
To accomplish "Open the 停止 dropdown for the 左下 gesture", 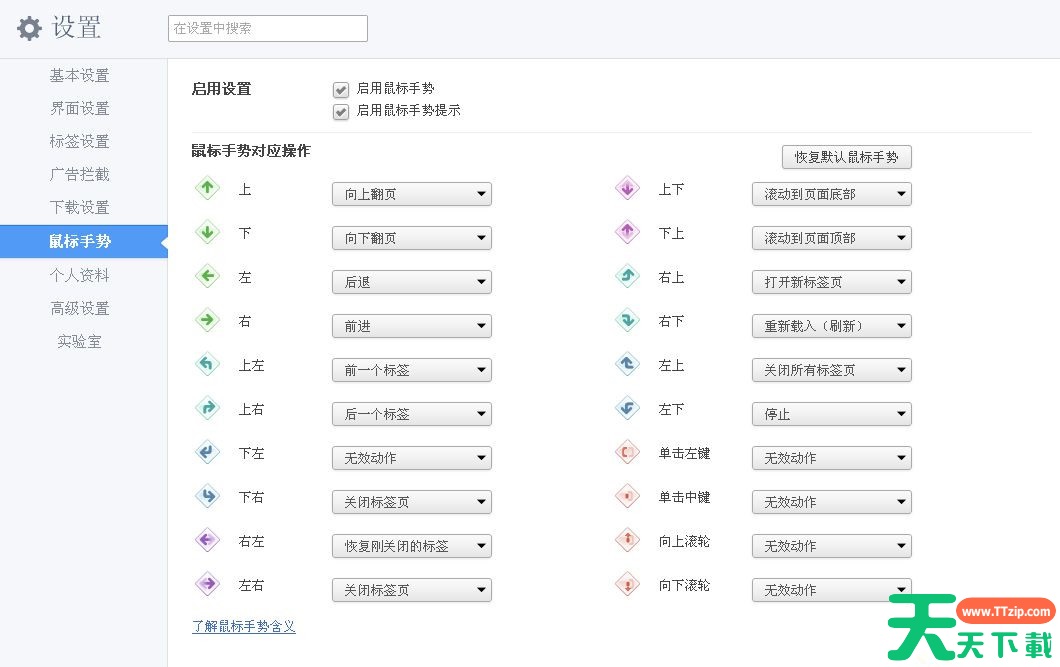I will (x=831, y=414).
